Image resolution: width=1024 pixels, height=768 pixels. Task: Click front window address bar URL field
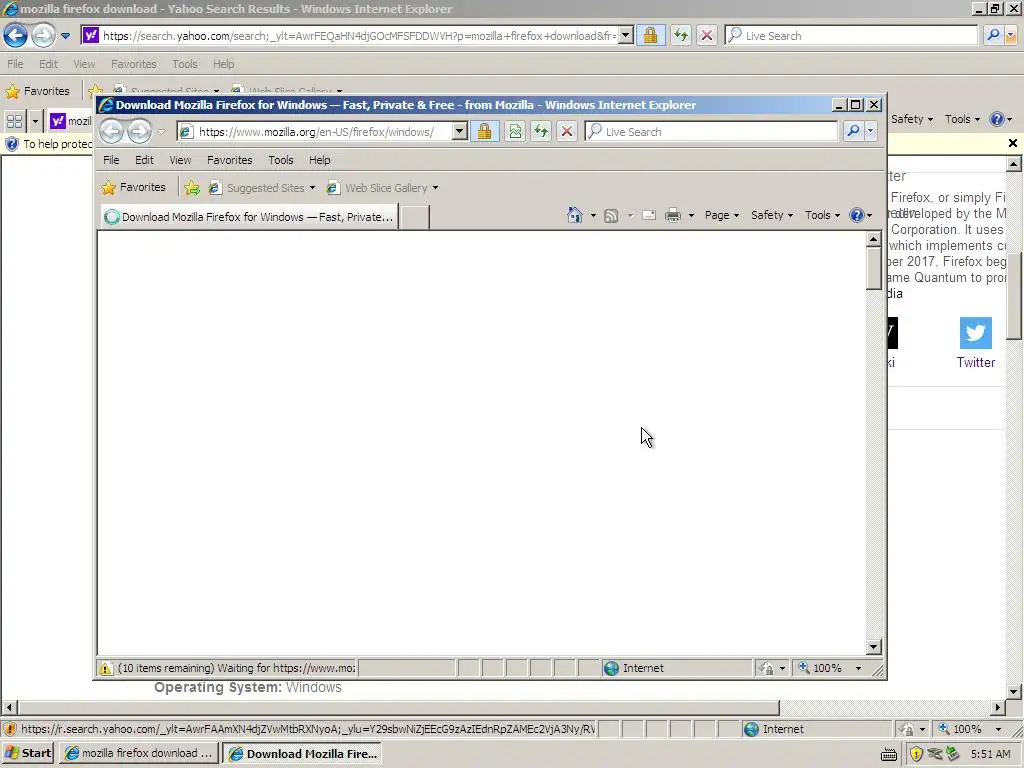tap(315, 132)
